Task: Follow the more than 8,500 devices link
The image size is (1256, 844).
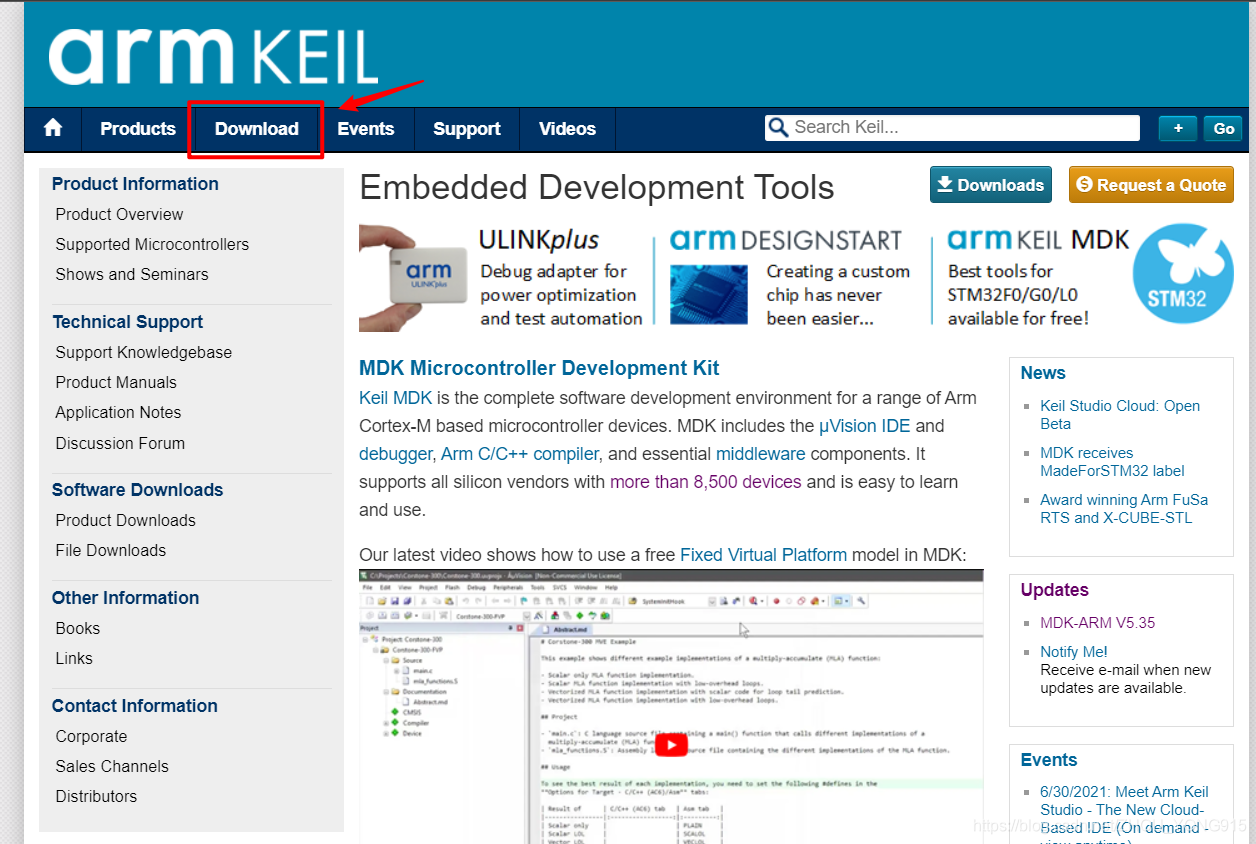Action: [x=705, y=482]
